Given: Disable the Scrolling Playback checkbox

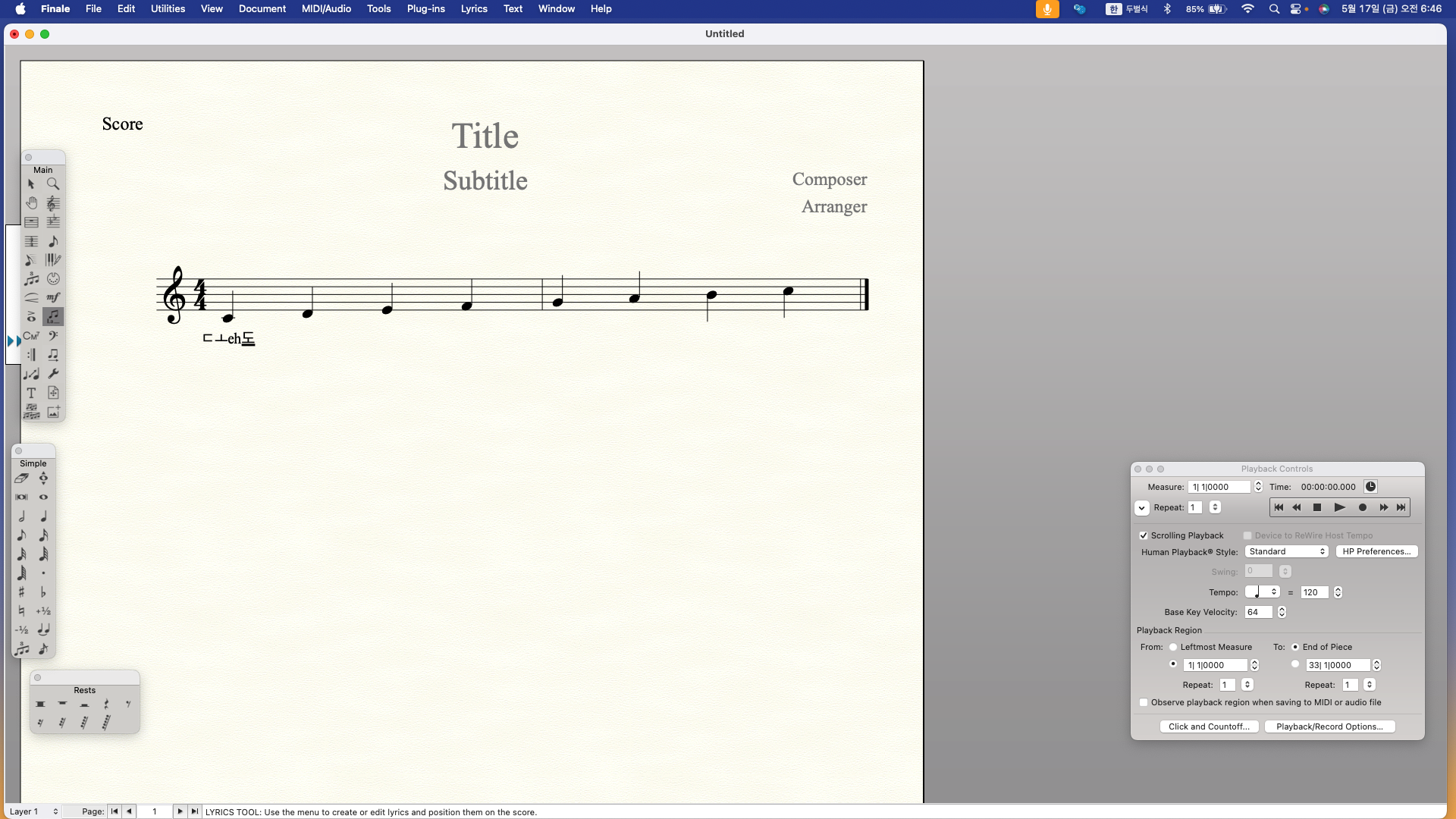Looking at the screenshot, I should [1144, 535].
